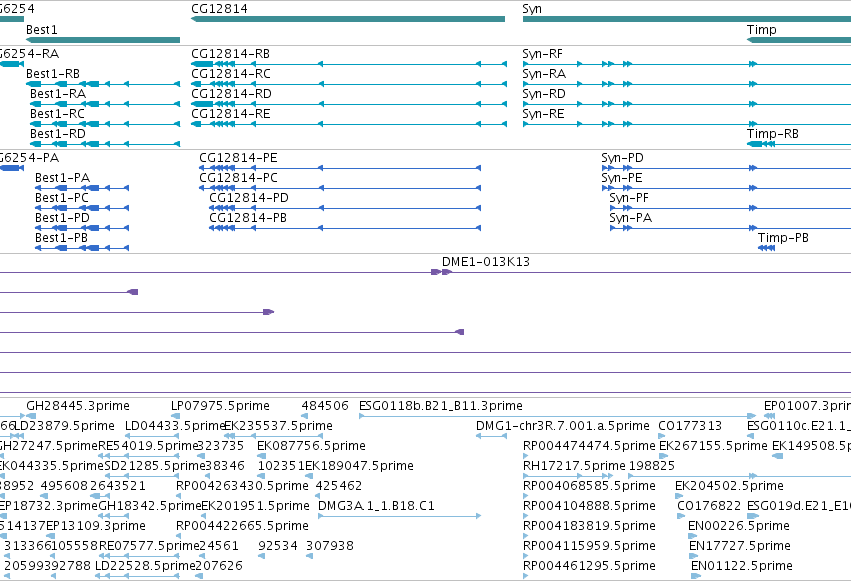The height and width of the screenshot is (581, 851).
Task: Click the Timp-RB transcript label
Action: coord(773,134)
